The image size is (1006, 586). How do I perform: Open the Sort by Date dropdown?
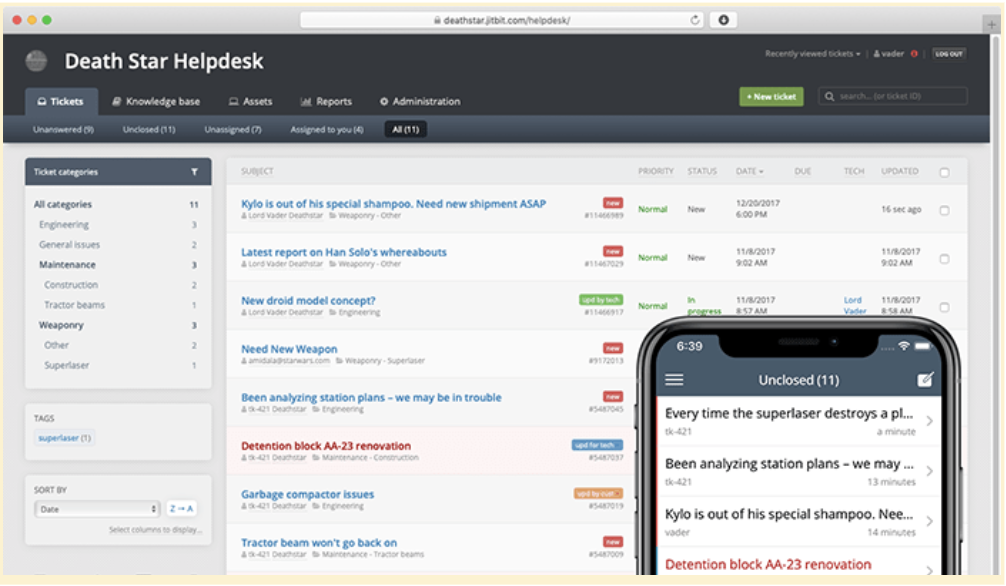click(x=97, y=509)
